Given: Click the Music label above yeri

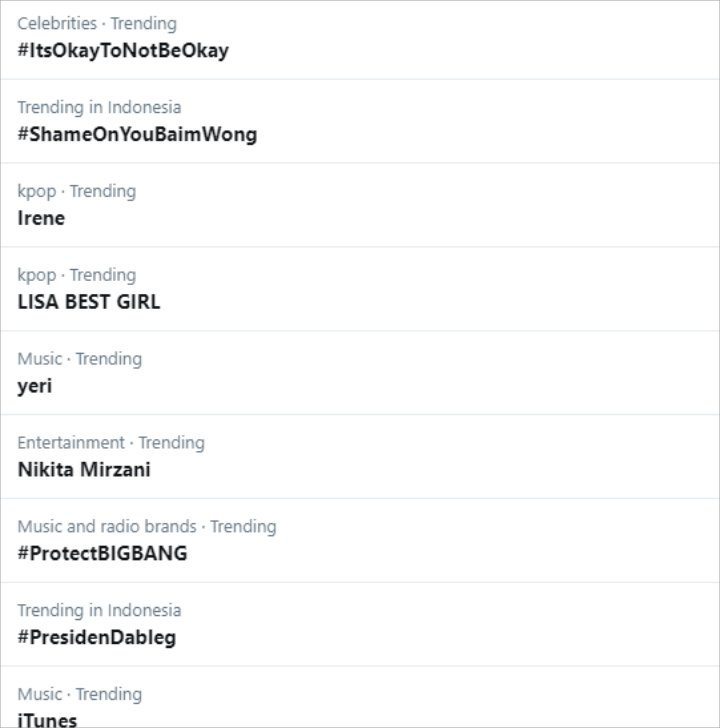Looking at the screenshot, I should pyautogui.click(x=40, y=359).
